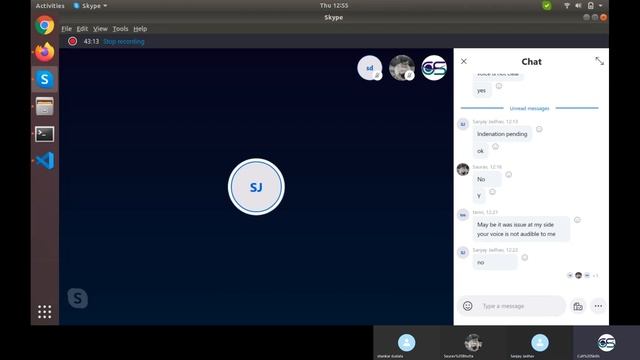React to the 'May be it was issue' message
The image size is (640, 360).
click(577, 220)
